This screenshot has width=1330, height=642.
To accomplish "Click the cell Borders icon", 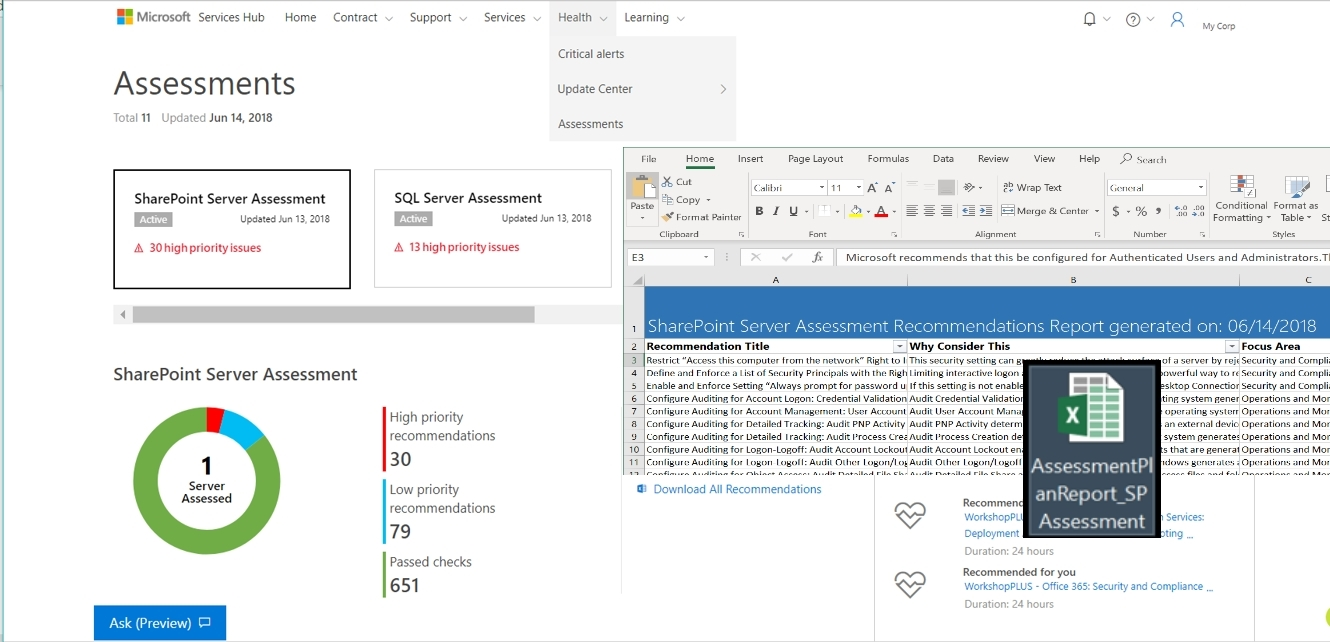I will click(823, 211).
